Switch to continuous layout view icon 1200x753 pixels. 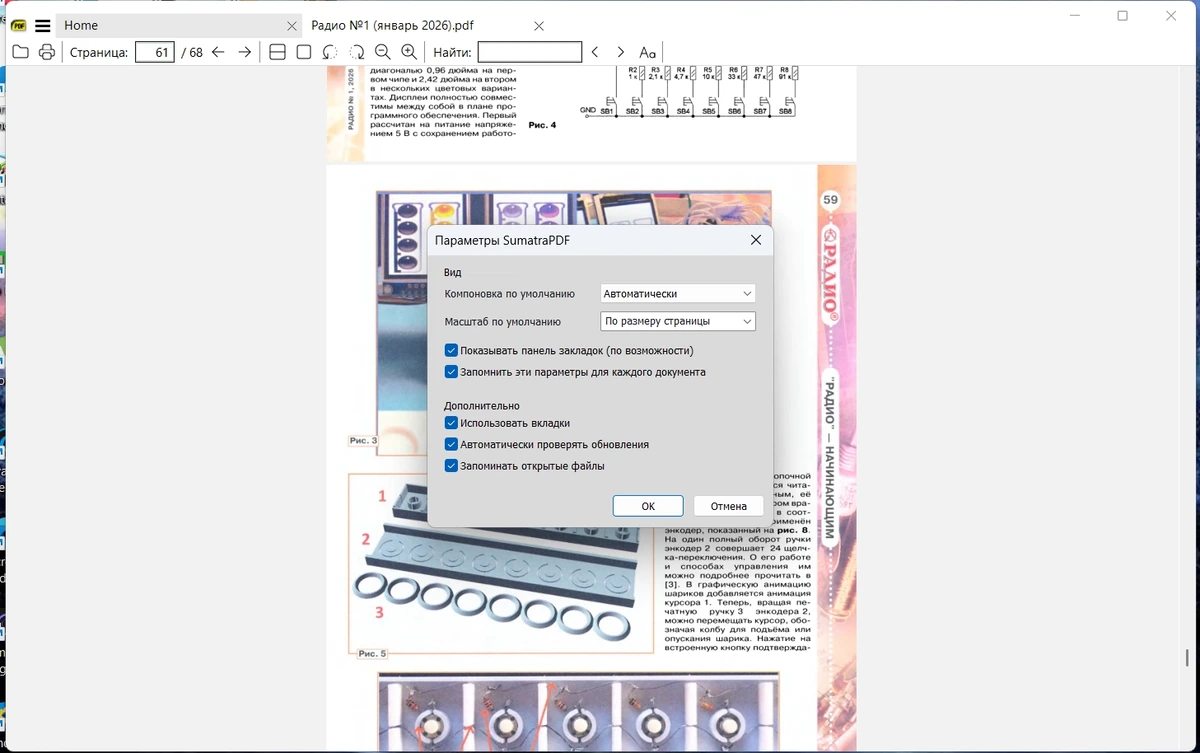(x=278, y=52)
